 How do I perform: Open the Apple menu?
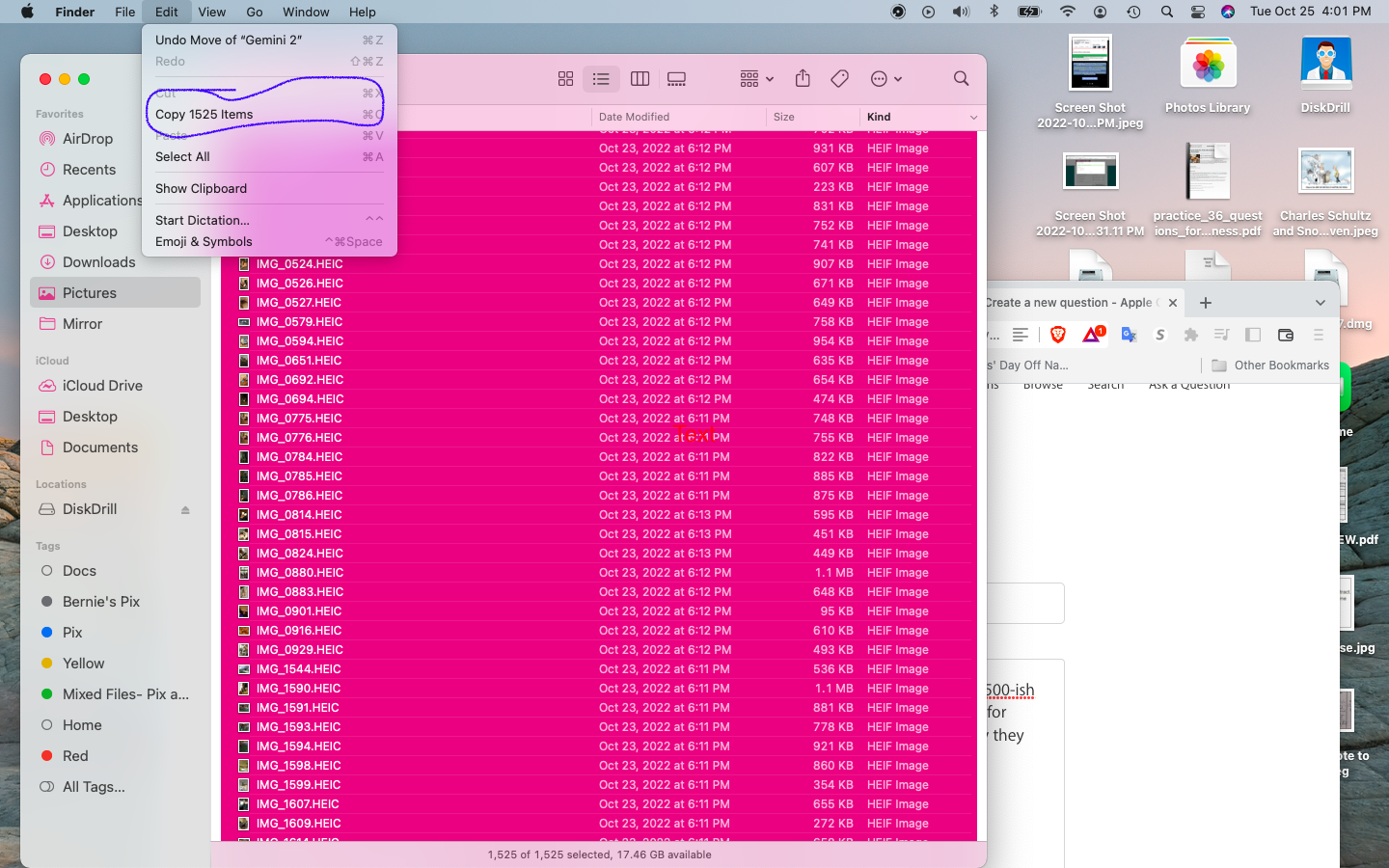click(27, 12)
